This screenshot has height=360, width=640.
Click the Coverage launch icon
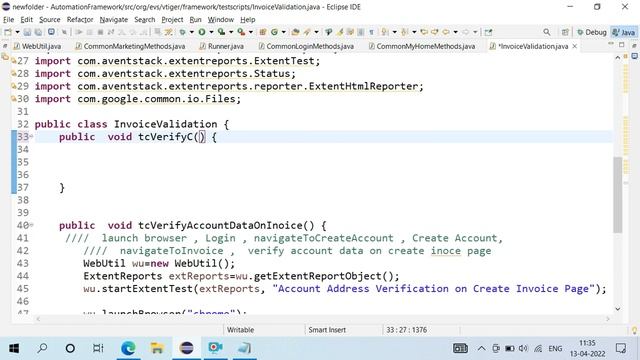tap(221, 32)
